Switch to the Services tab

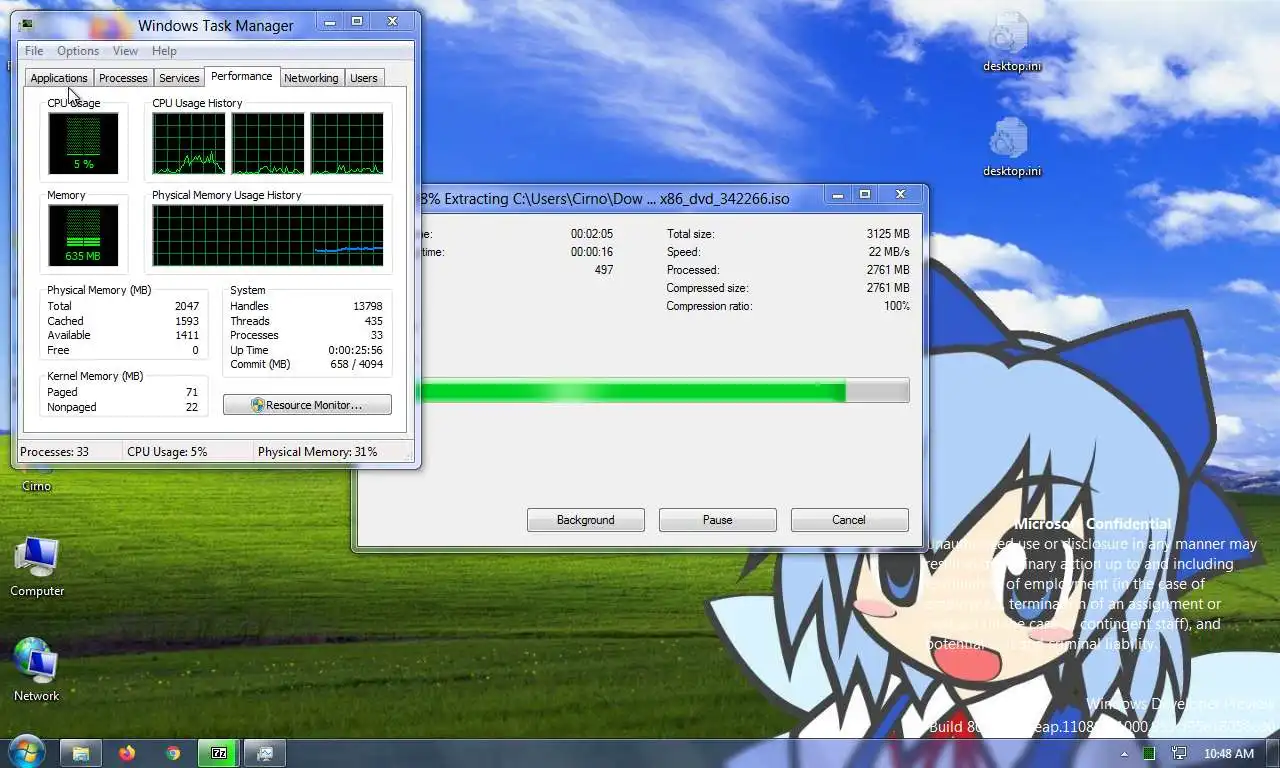(x=179, y=78)
